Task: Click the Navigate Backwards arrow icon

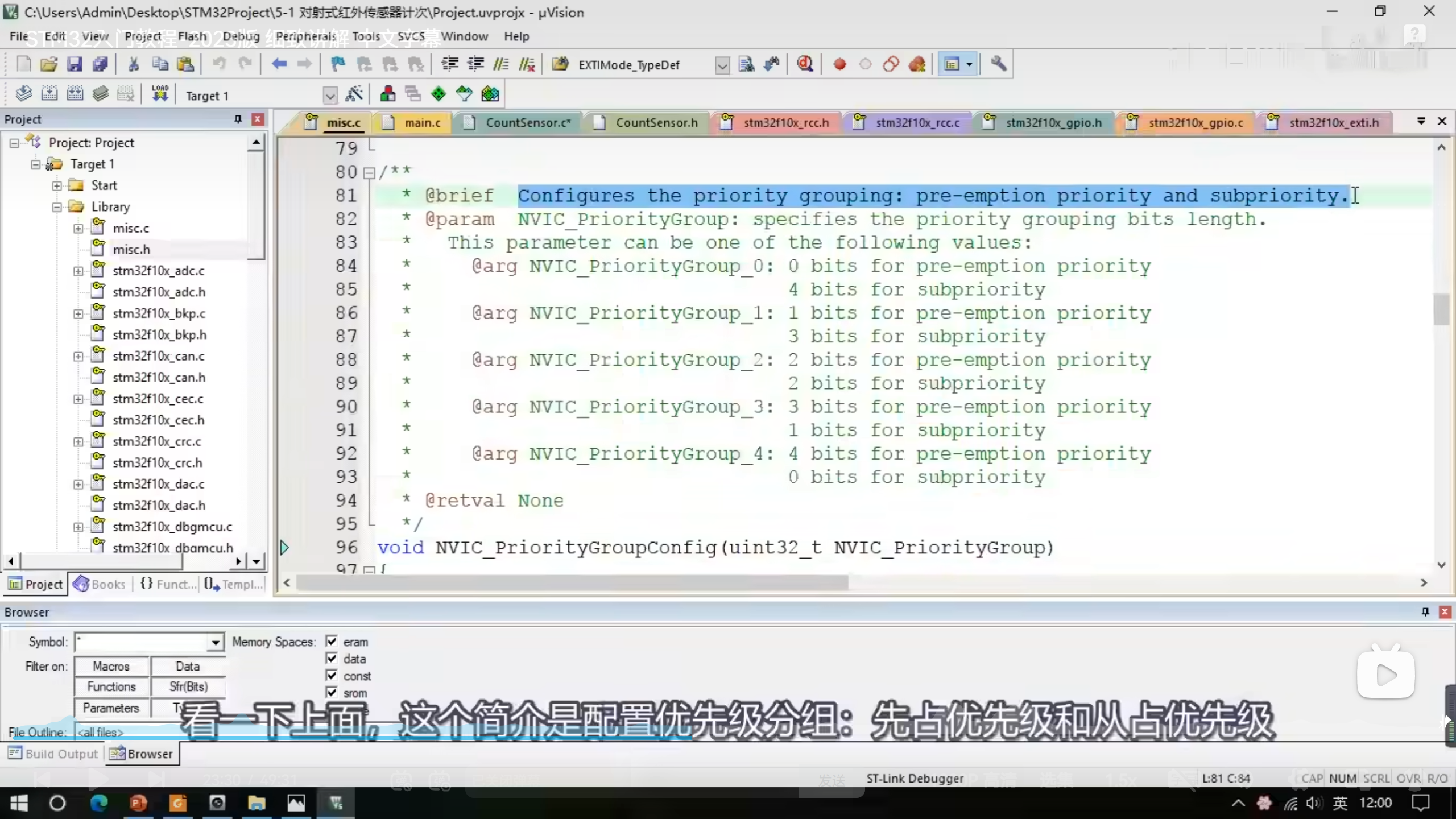Action: pos(279,64)
